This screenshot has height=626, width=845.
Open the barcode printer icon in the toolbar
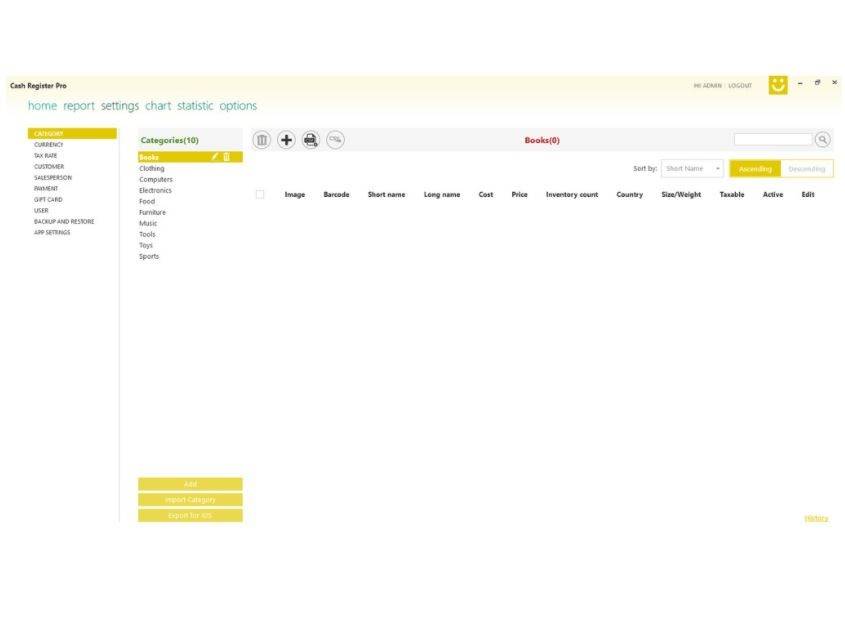click(311, 139)
